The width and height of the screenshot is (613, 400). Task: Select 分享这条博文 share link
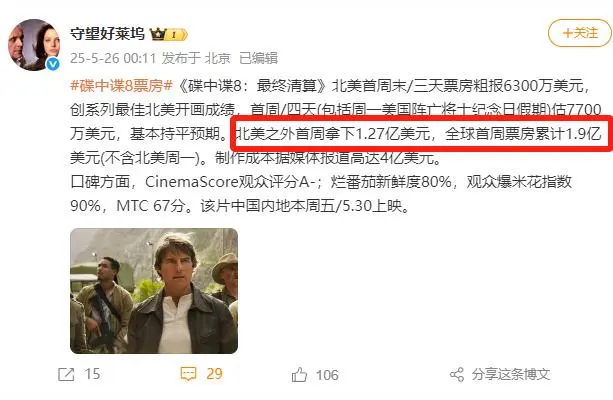[x=511, y=374]
